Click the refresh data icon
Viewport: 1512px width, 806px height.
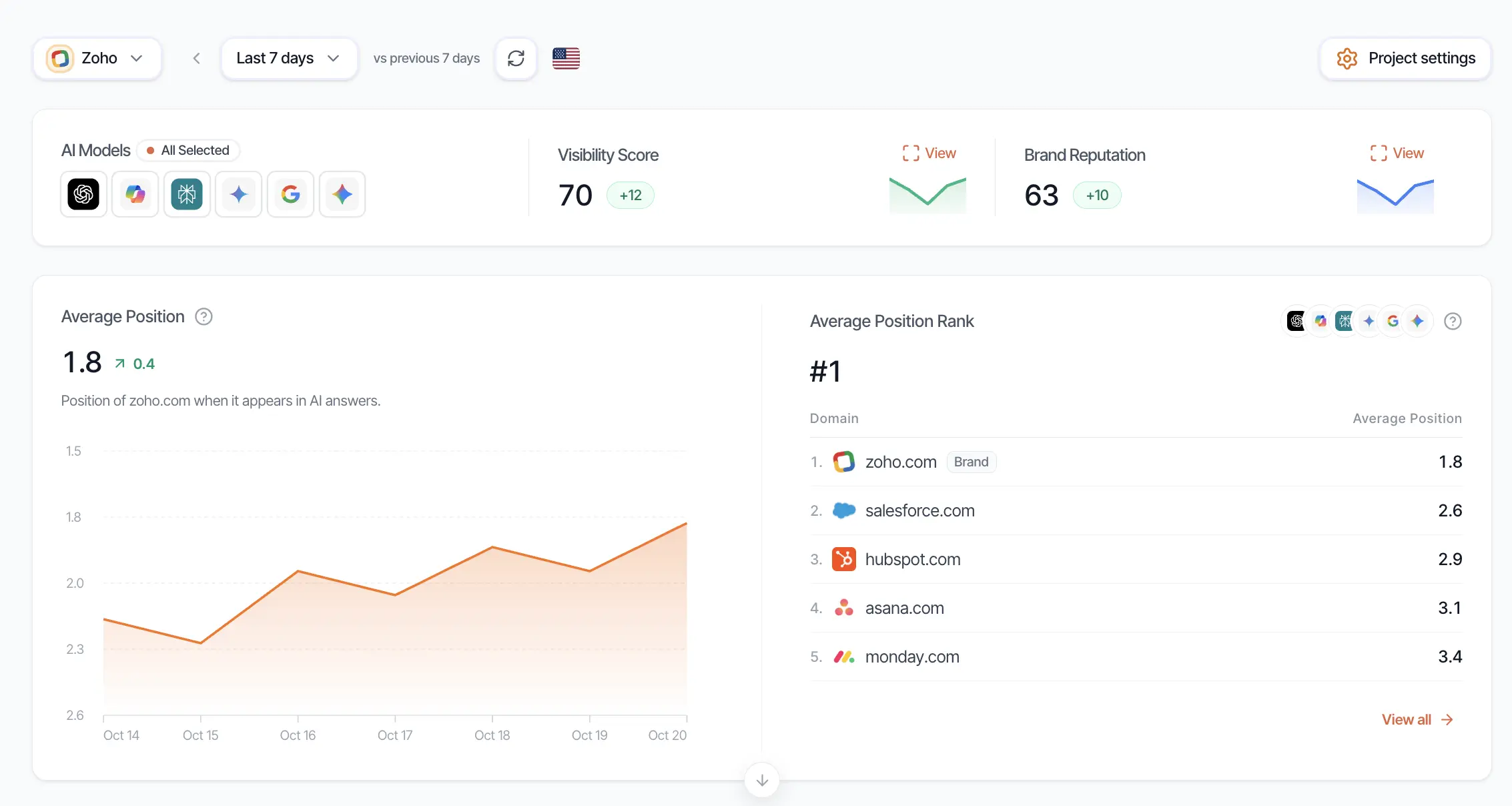coord(516,59)
